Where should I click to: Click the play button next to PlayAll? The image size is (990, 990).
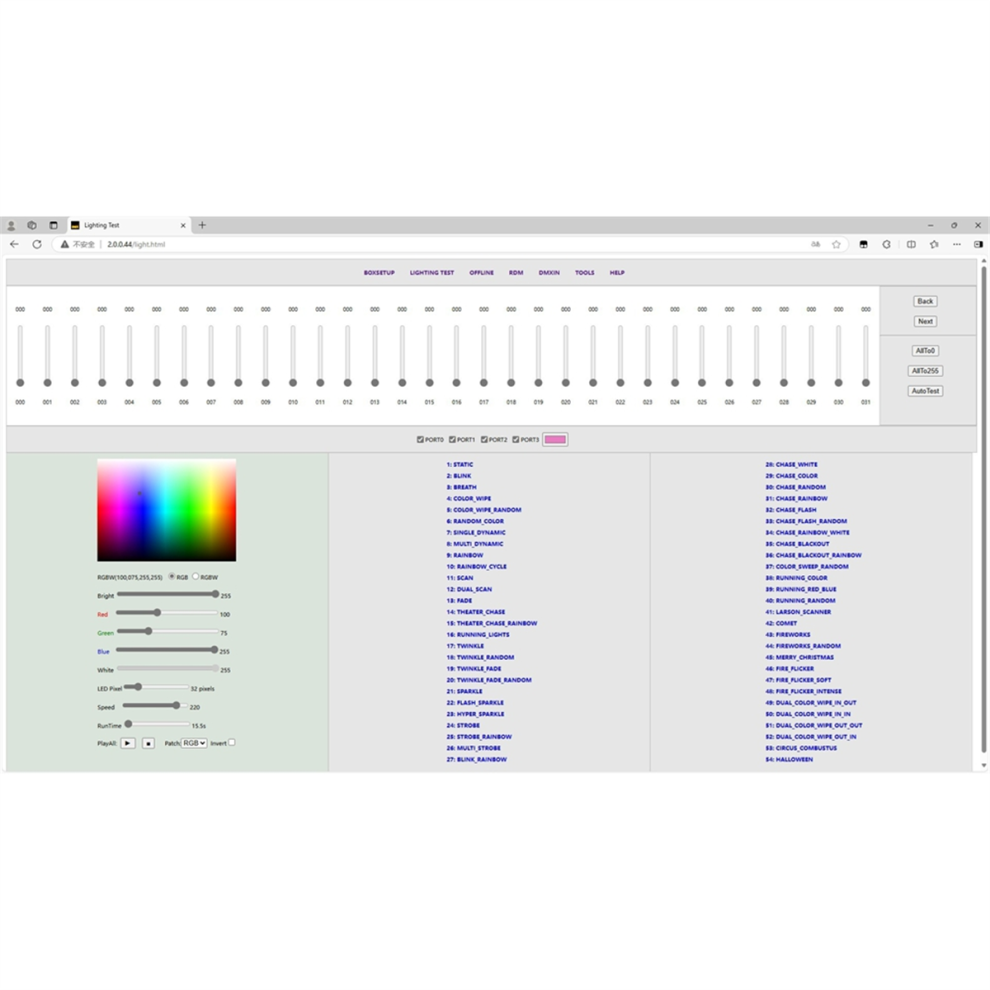pyautogui.click(x=128, y=743)
